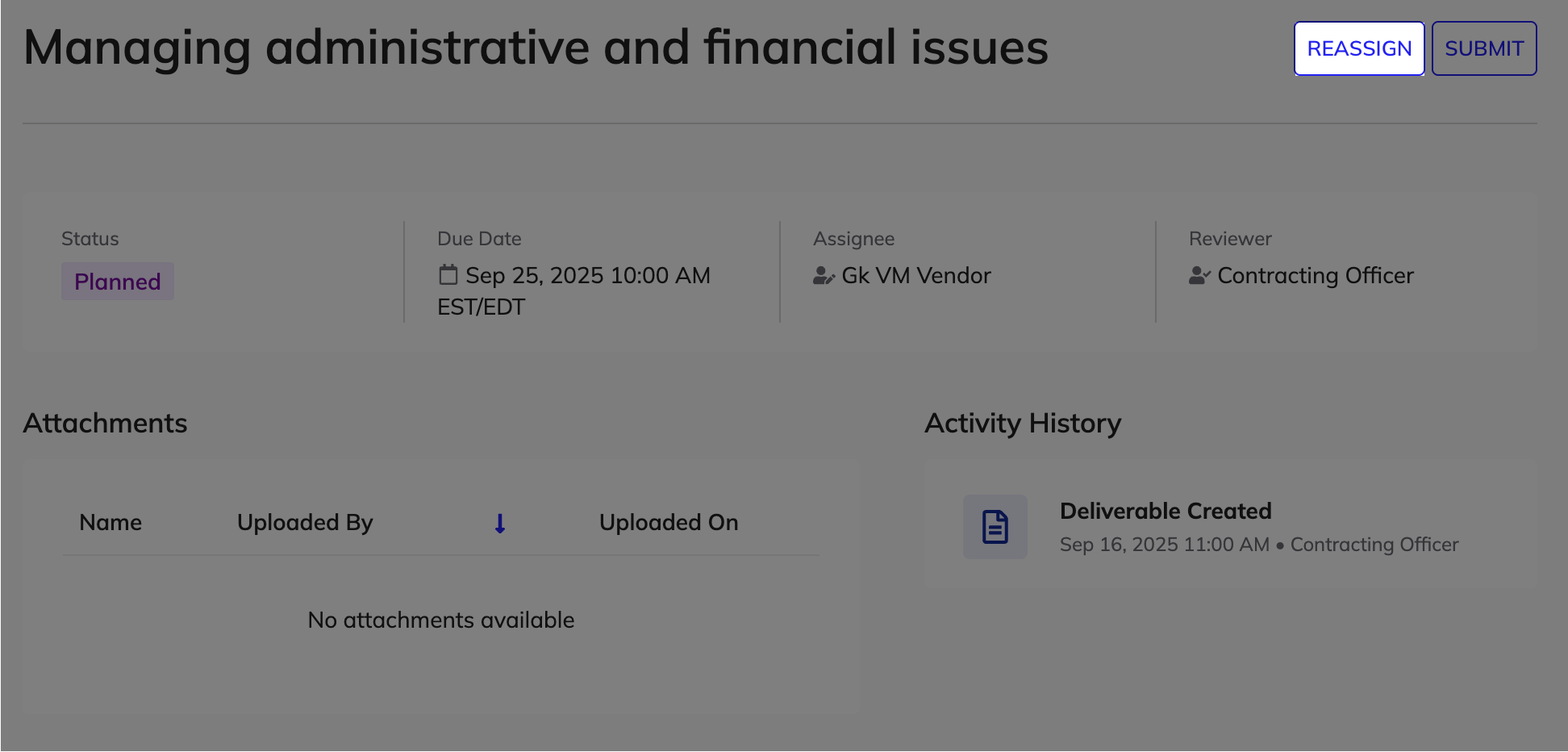Expand the Status field details
The height and width of the screenshot is (752, 1568).
[x=90, y=238]
